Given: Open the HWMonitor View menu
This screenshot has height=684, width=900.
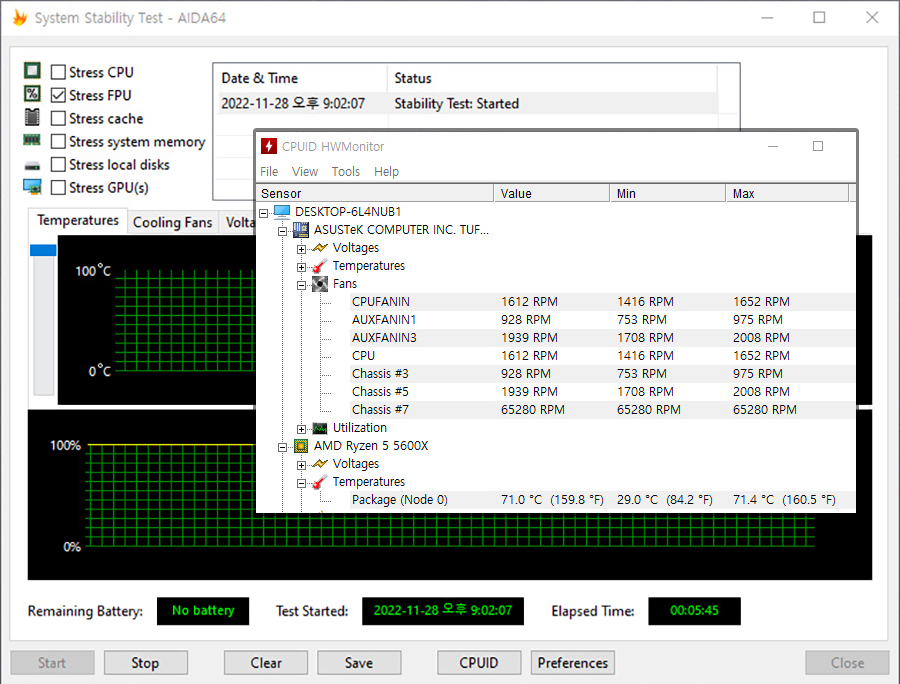Looking at the screenshot, I should [305, 172].
